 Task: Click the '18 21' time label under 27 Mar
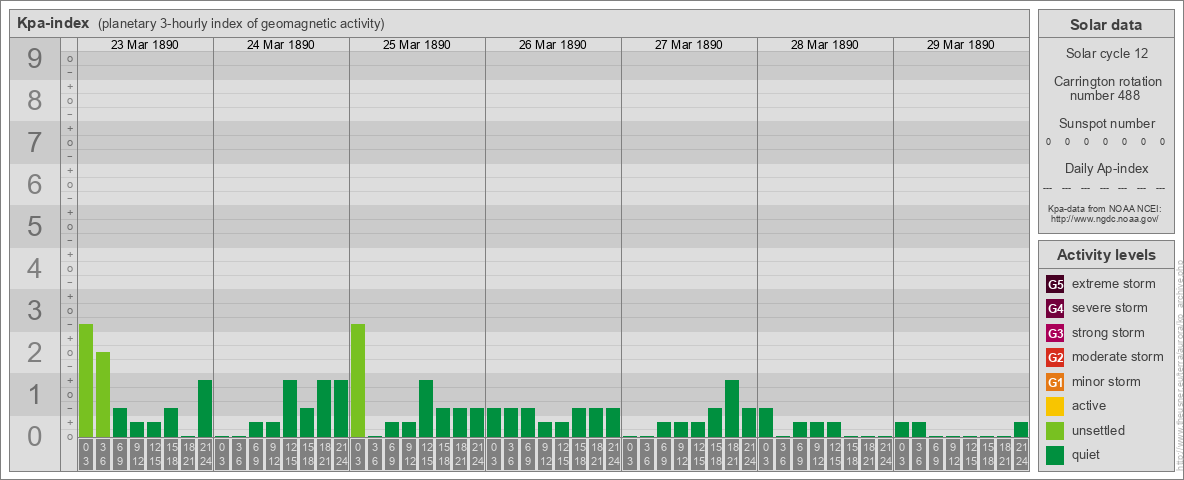[x=732, y=455]
